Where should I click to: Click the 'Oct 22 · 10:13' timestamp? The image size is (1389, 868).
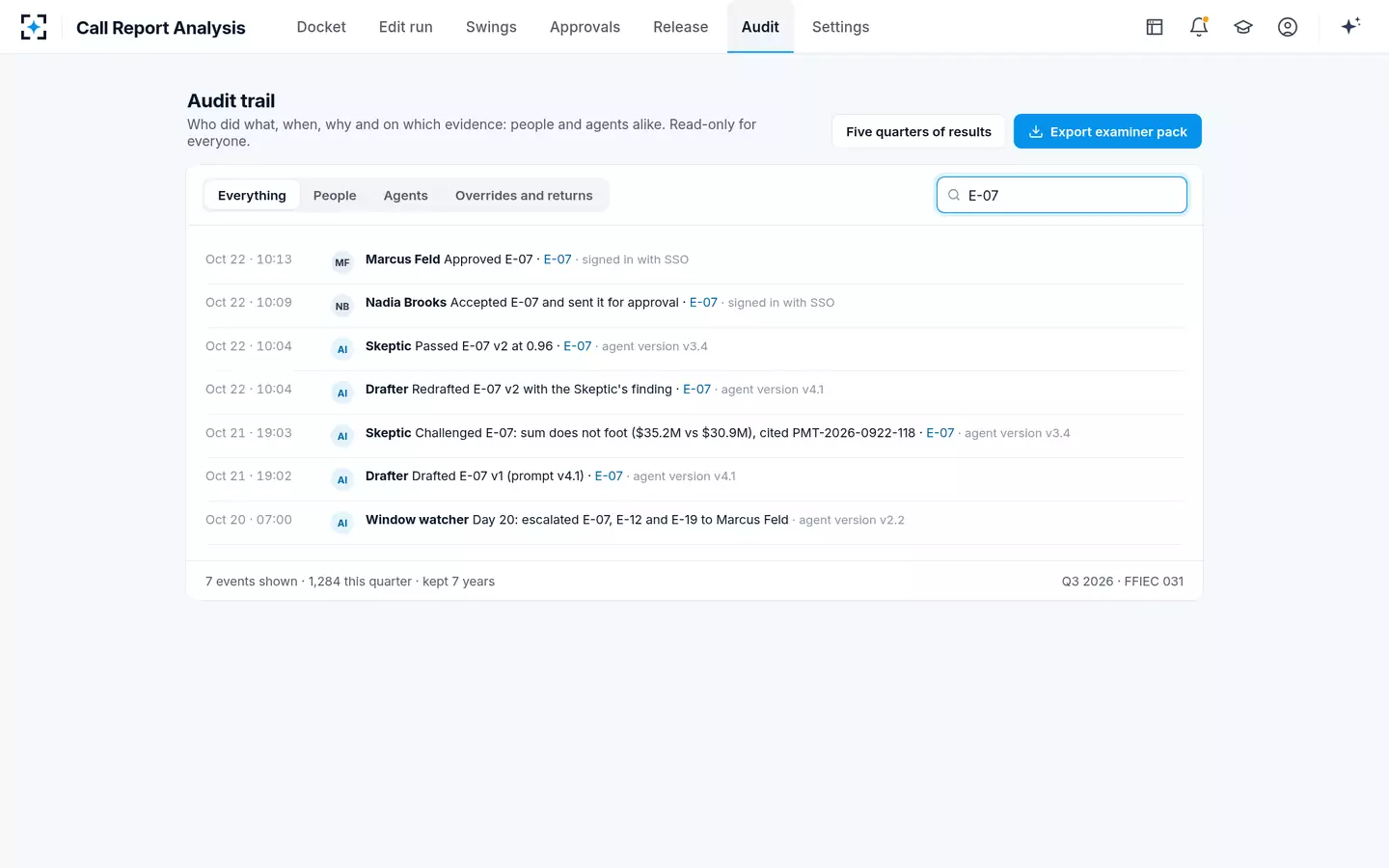click(249, 259)
